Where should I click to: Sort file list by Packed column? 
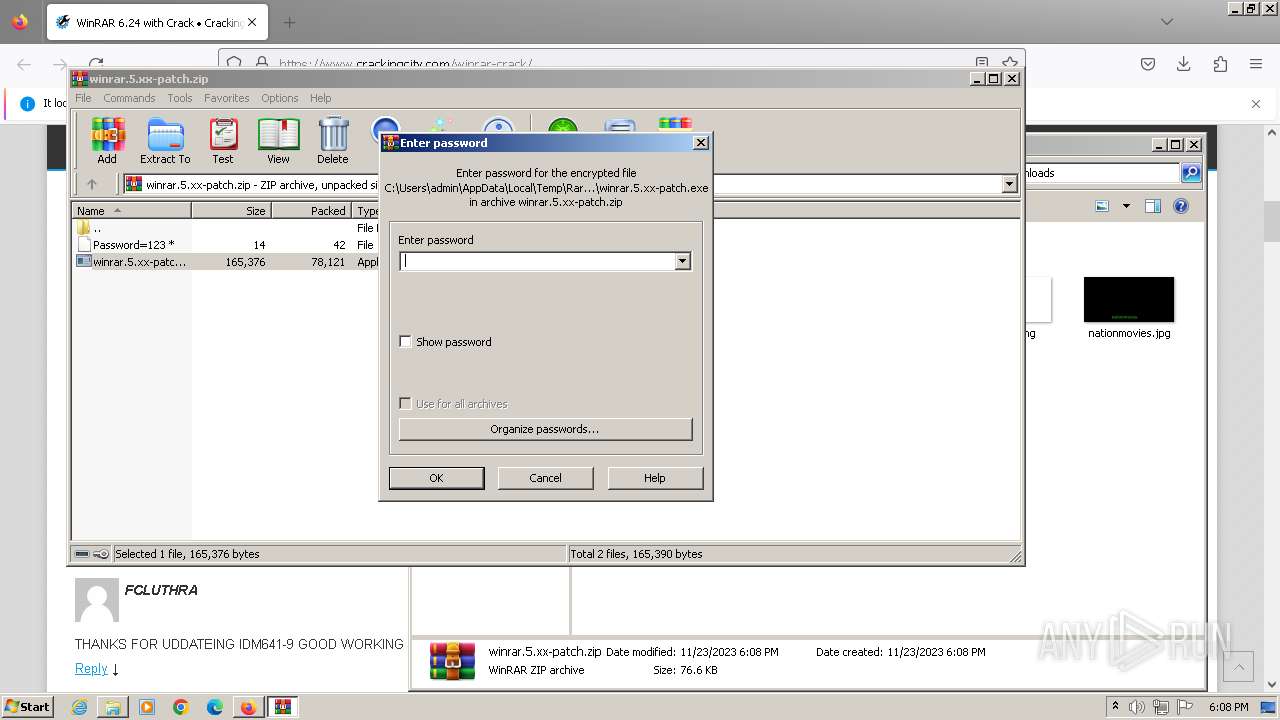point(311,210)
